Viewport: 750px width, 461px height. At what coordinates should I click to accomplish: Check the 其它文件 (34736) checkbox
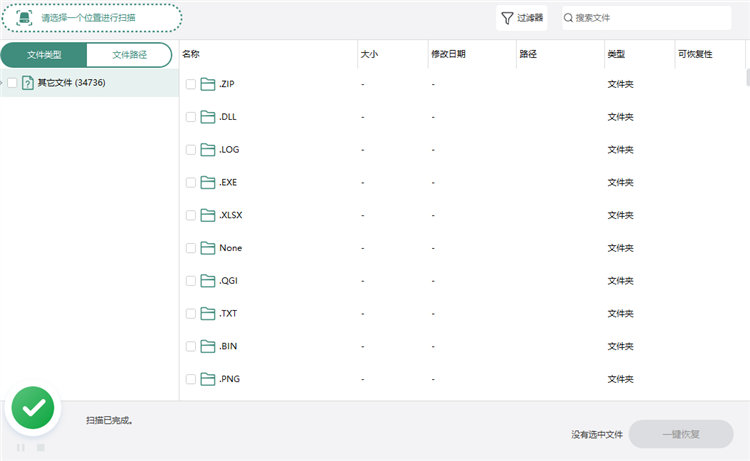(x=12, y=83)
